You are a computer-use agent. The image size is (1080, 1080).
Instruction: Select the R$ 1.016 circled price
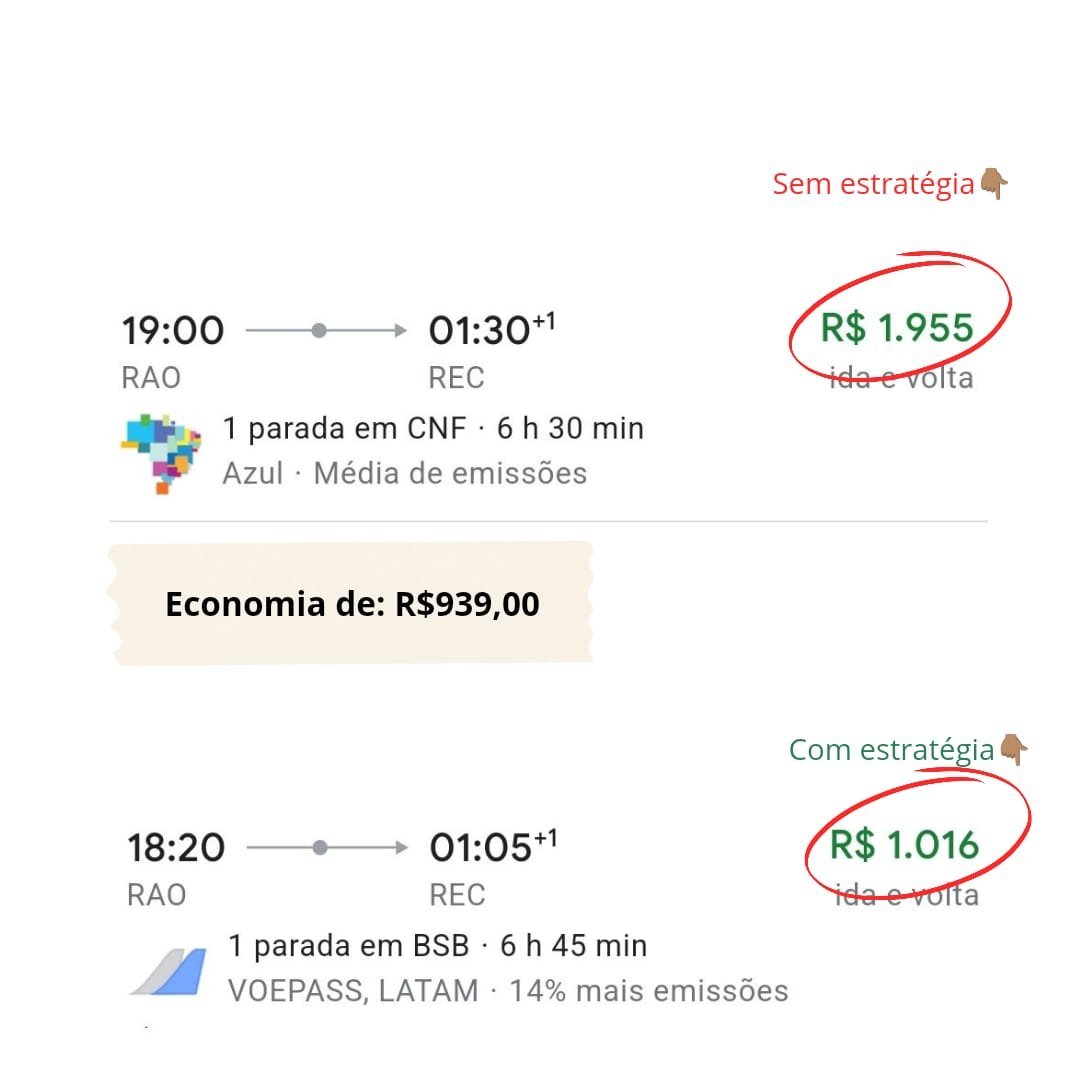point(904,846)
